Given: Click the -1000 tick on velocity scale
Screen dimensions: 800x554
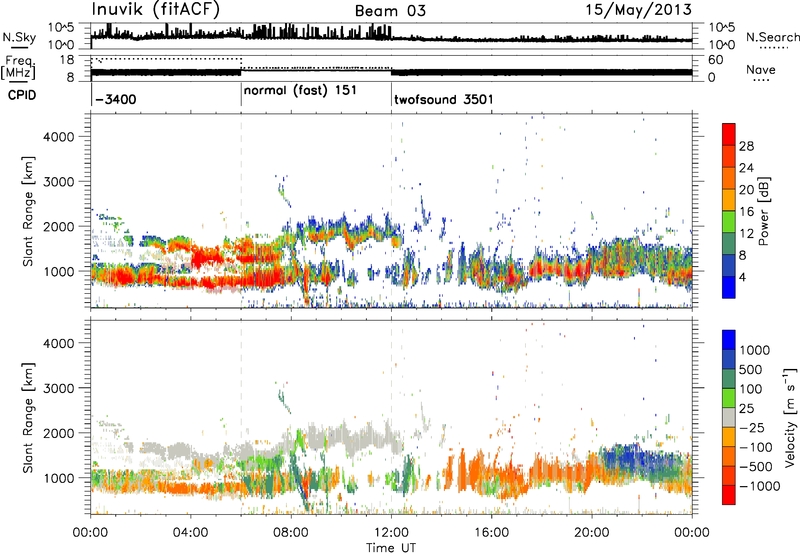Looking at the screenshot, I should click(760, 486).
